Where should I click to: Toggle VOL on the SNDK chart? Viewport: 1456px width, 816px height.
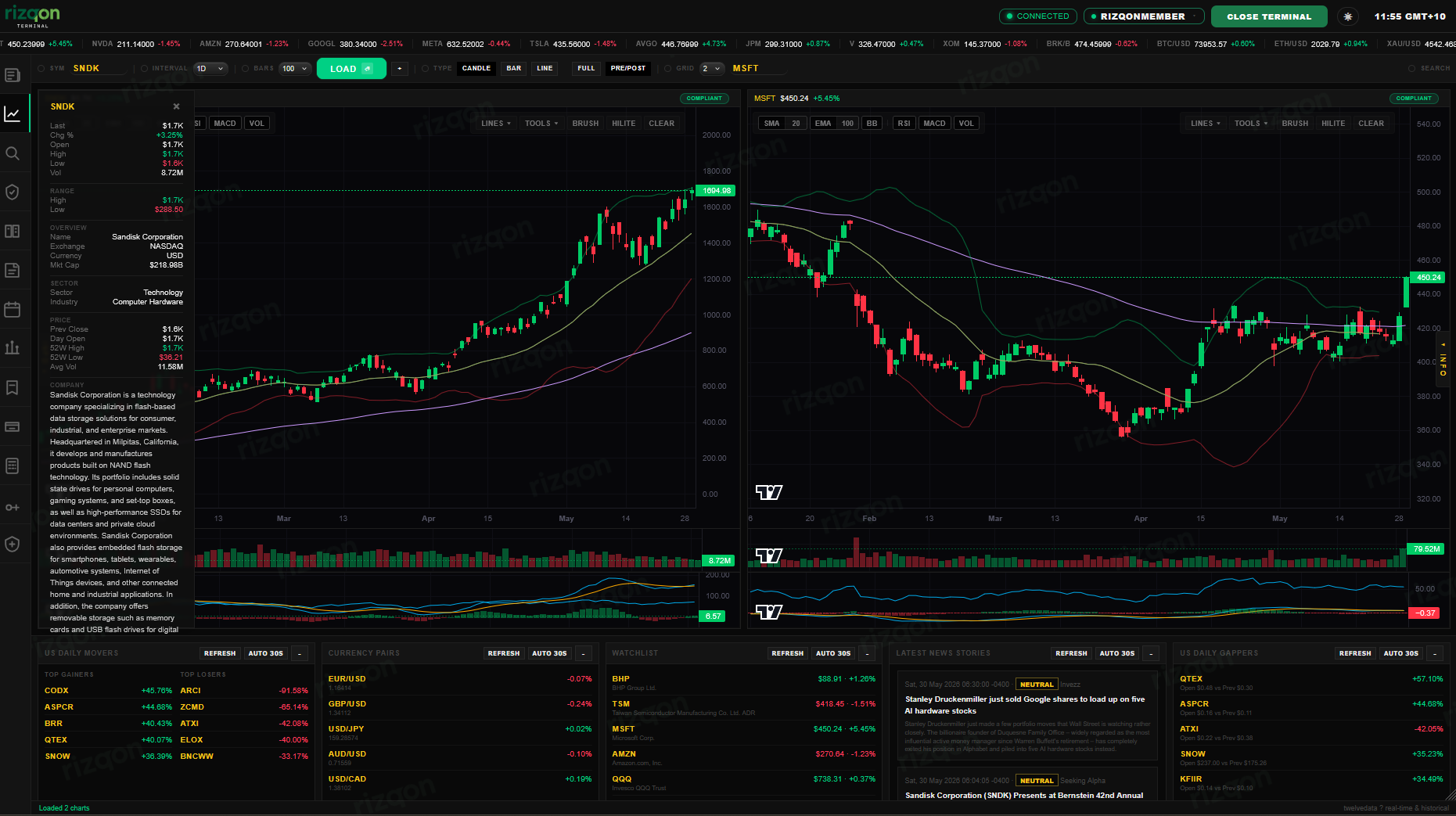click(x=257, y=124)
